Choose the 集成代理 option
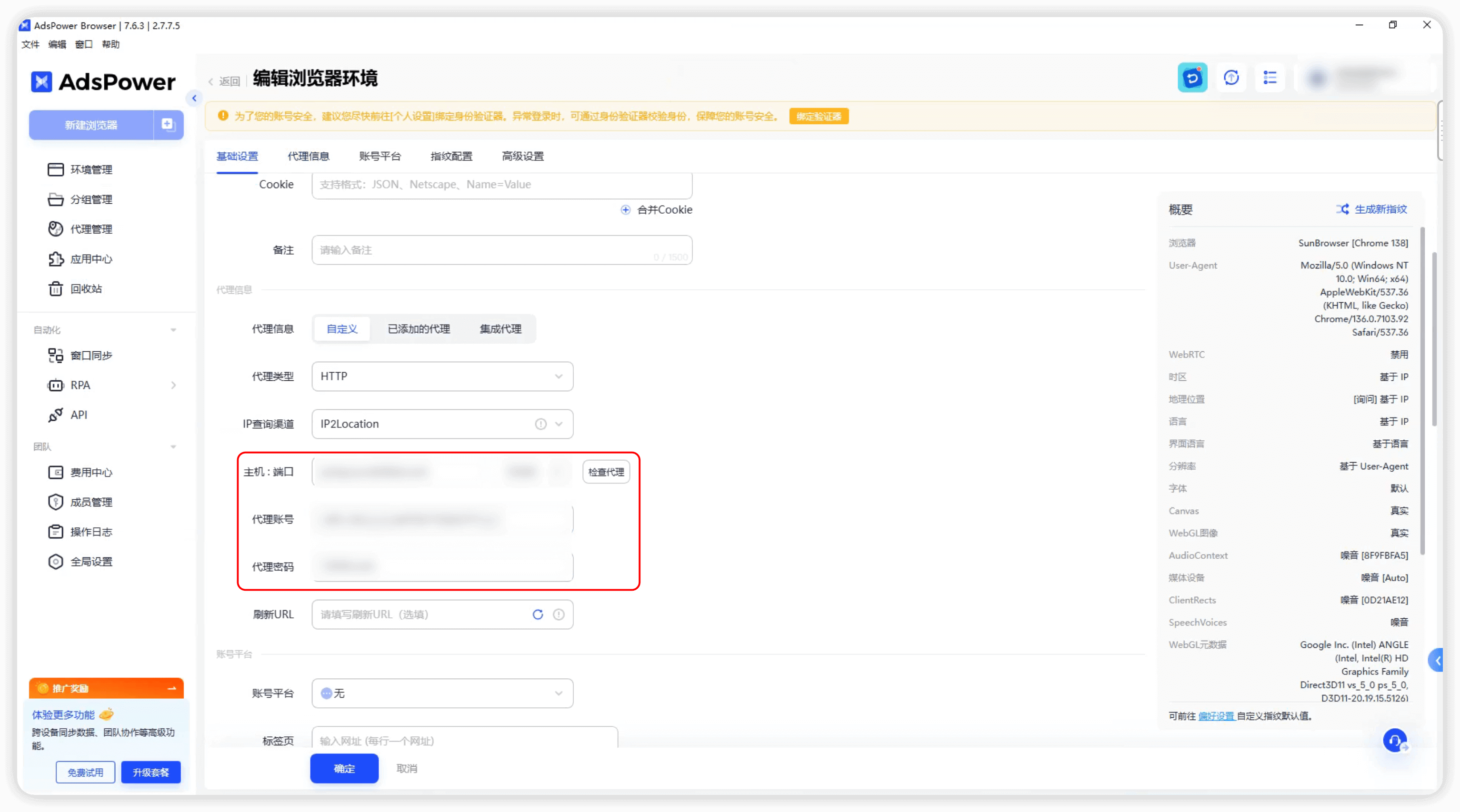 [500, 328]
